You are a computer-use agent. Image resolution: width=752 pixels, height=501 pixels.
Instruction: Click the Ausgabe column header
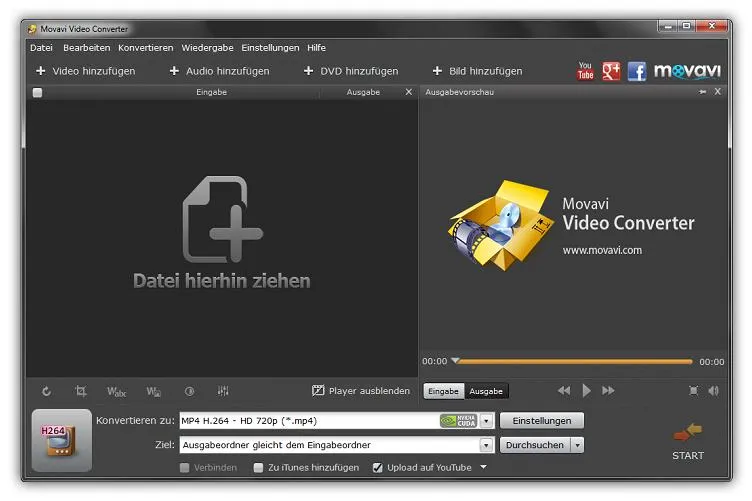point(363,92)
